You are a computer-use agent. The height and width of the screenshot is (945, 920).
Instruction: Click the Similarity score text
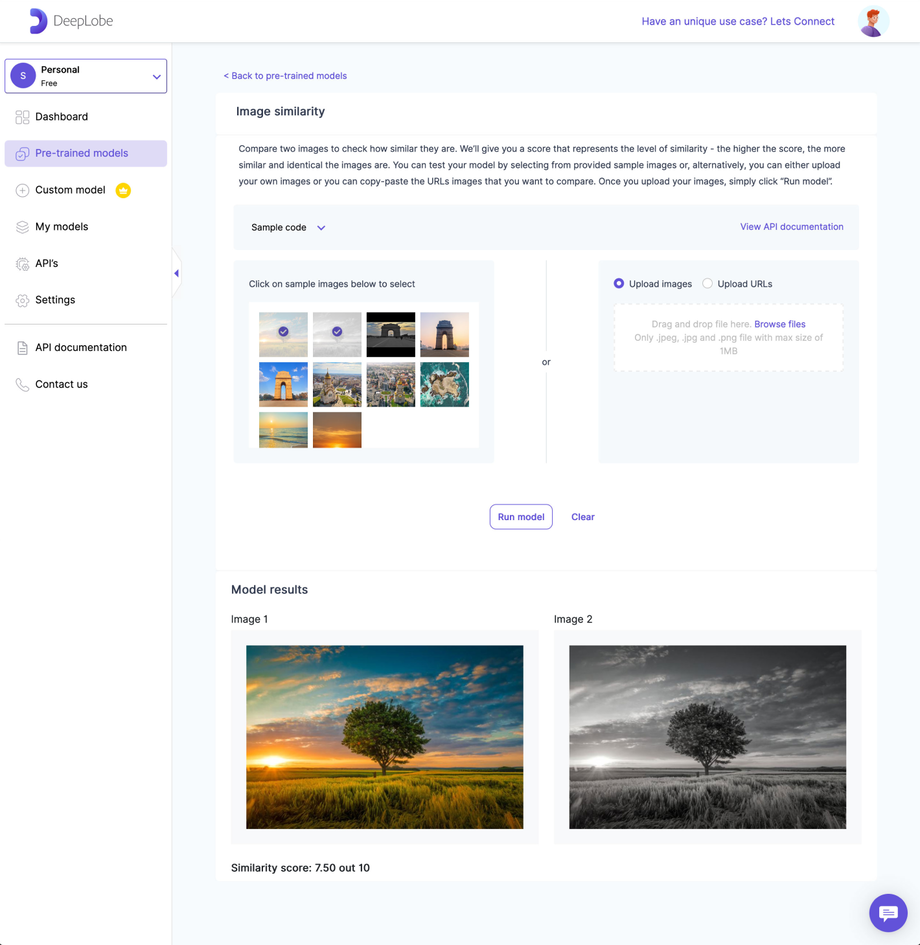(300, 868)
